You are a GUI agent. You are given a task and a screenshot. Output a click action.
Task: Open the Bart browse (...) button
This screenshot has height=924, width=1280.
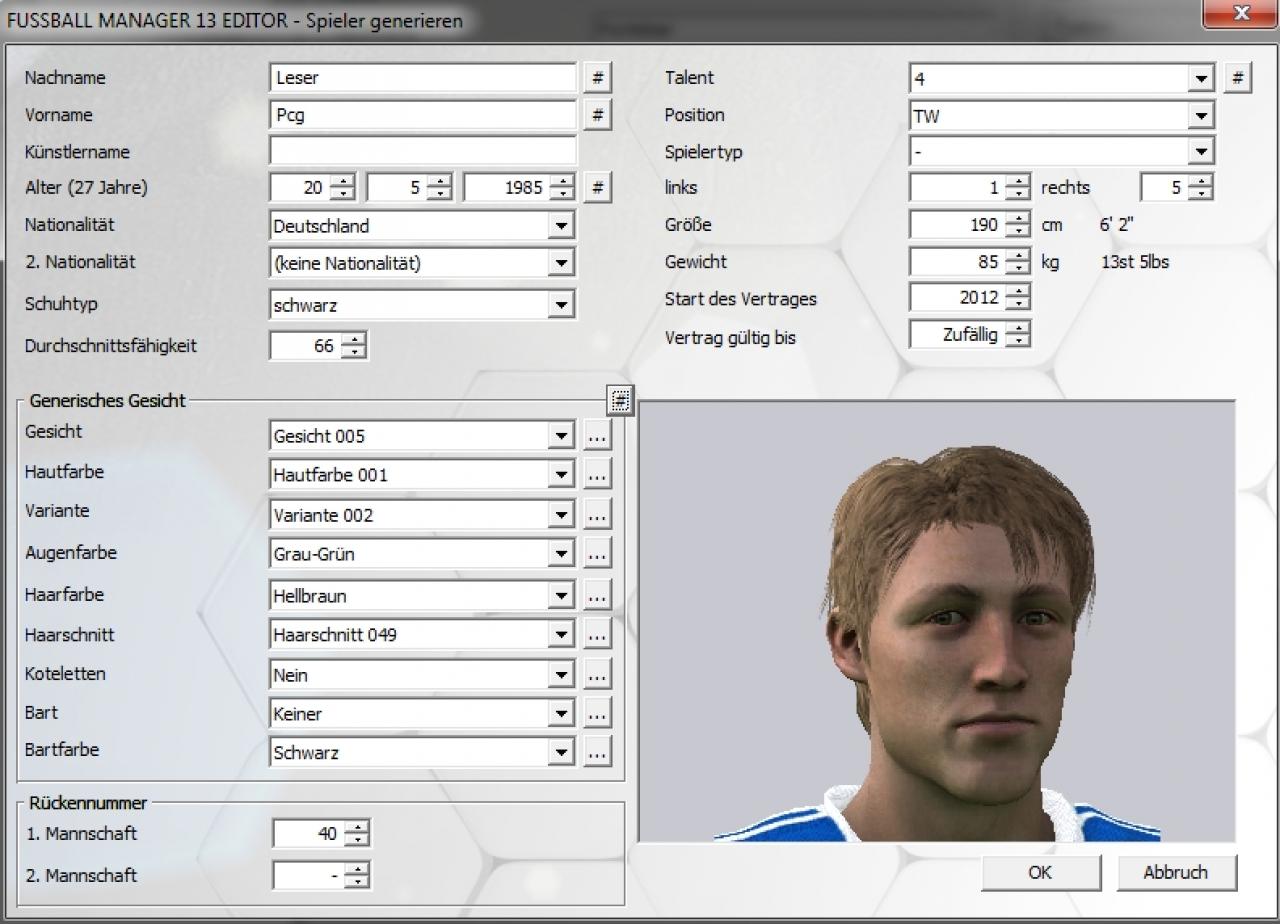point(597,714)
